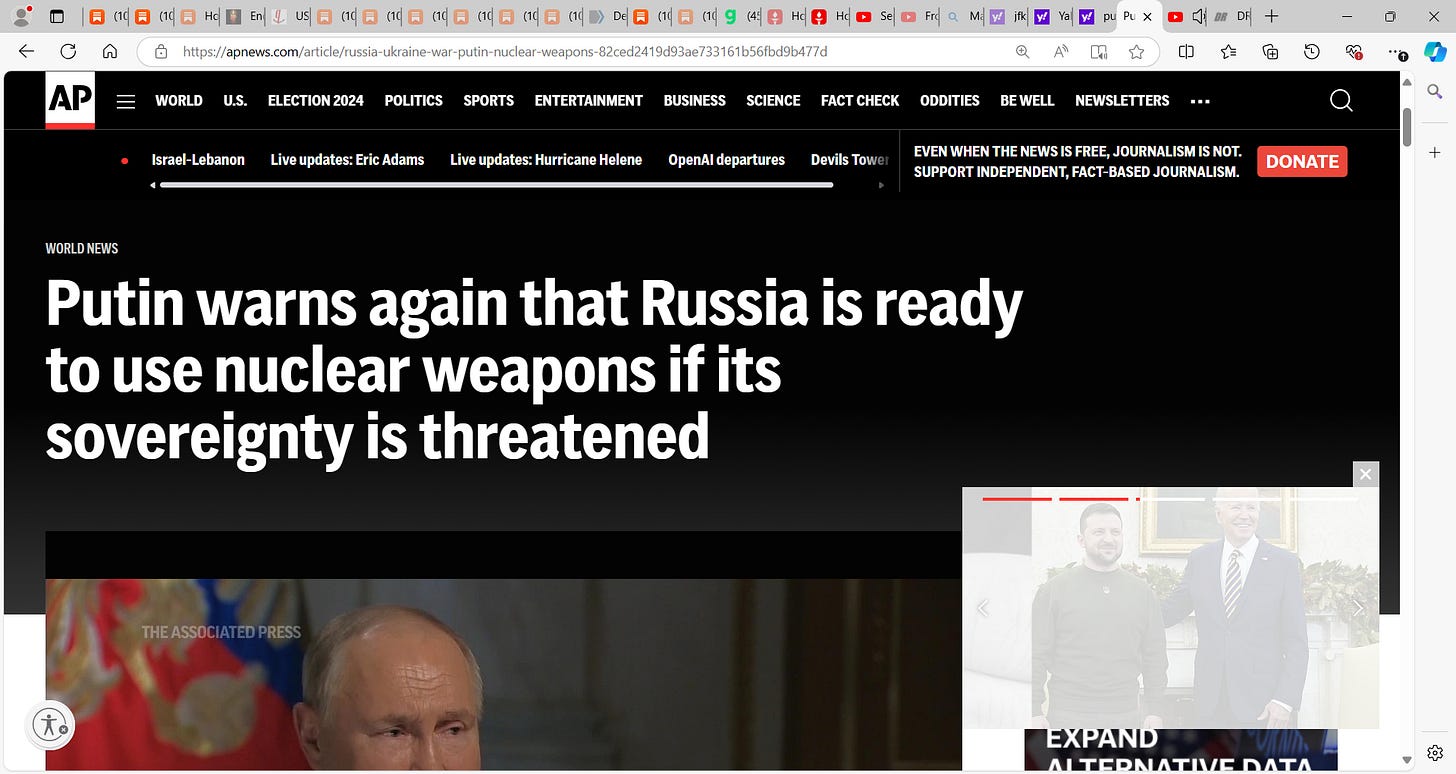The width and height of the screenshot is (1456, 774).
Task: Show previous slide in floating carousel
Action: (x=983, y=608)
